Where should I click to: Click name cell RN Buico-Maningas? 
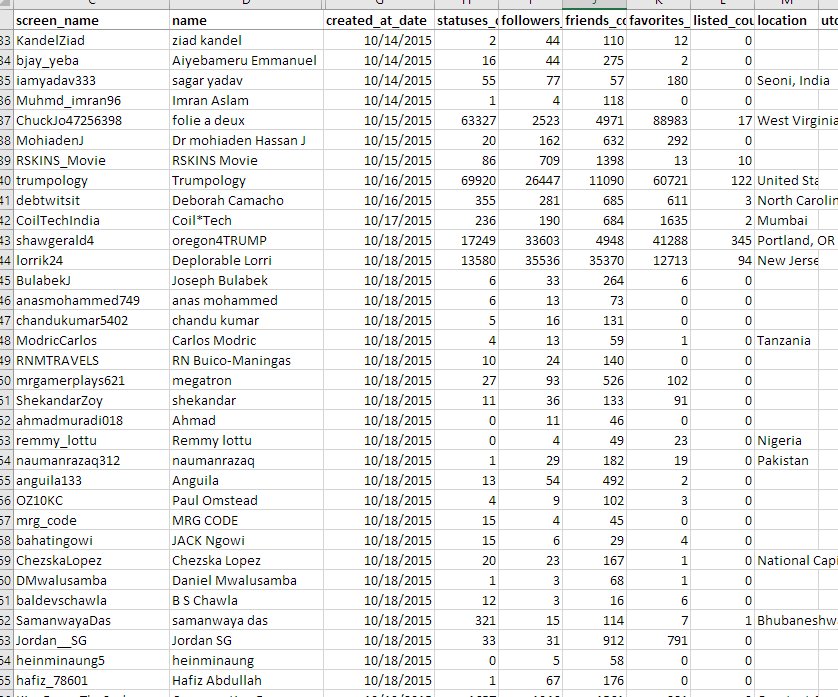point(246,360)
